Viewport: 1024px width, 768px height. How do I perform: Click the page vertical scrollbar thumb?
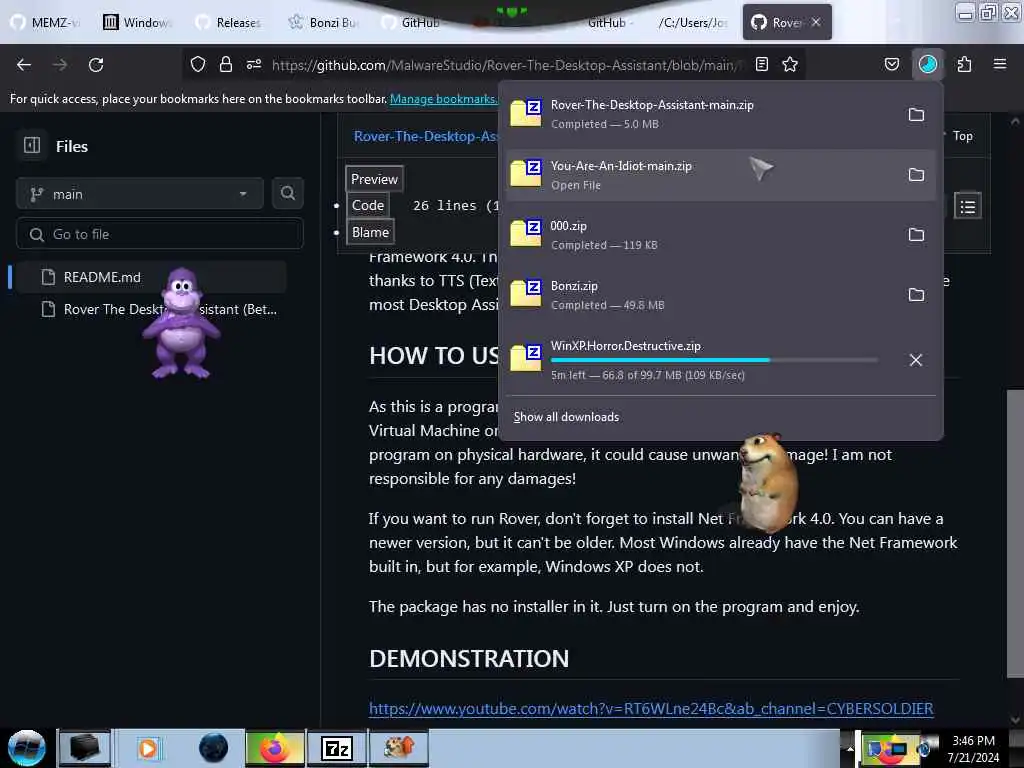(1015, 533)
